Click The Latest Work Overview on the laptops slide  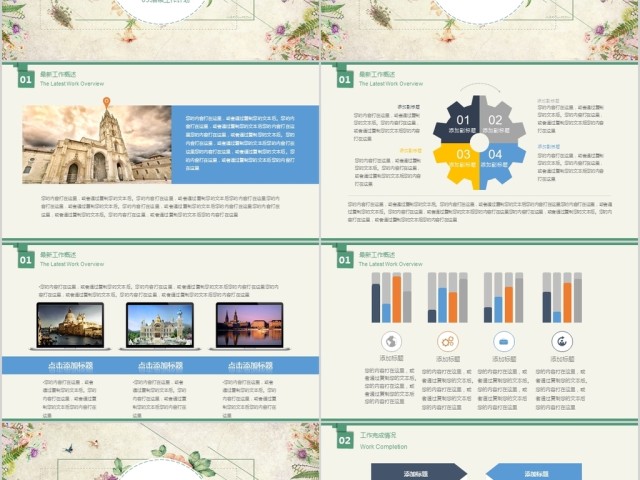tap(72, 264)
